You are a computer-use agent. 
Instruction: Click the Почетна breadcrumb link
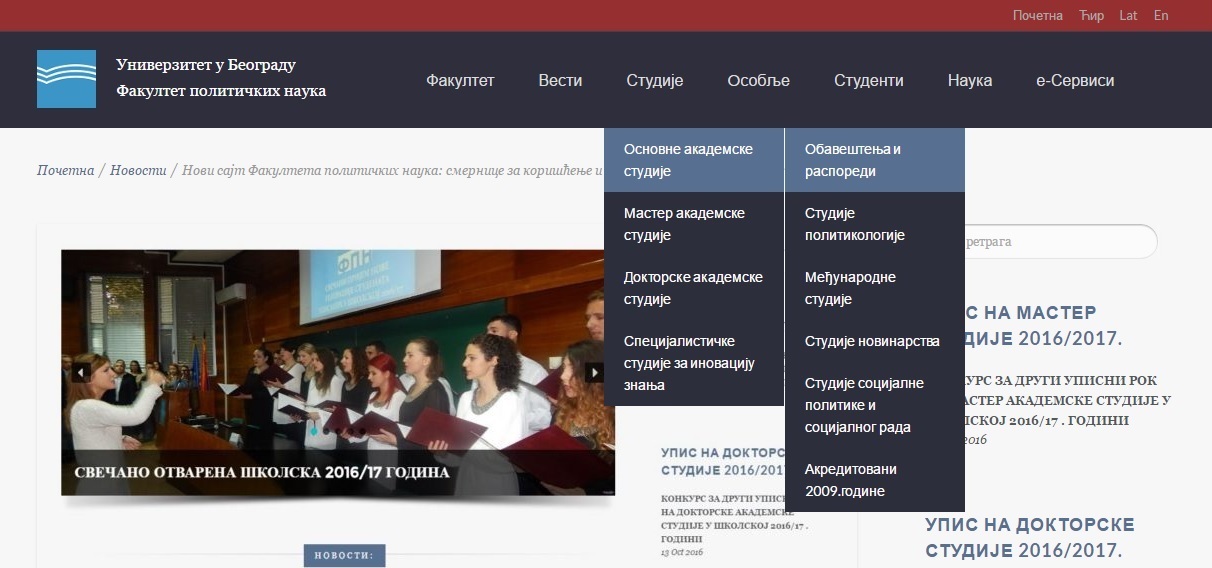coord(65,170)
